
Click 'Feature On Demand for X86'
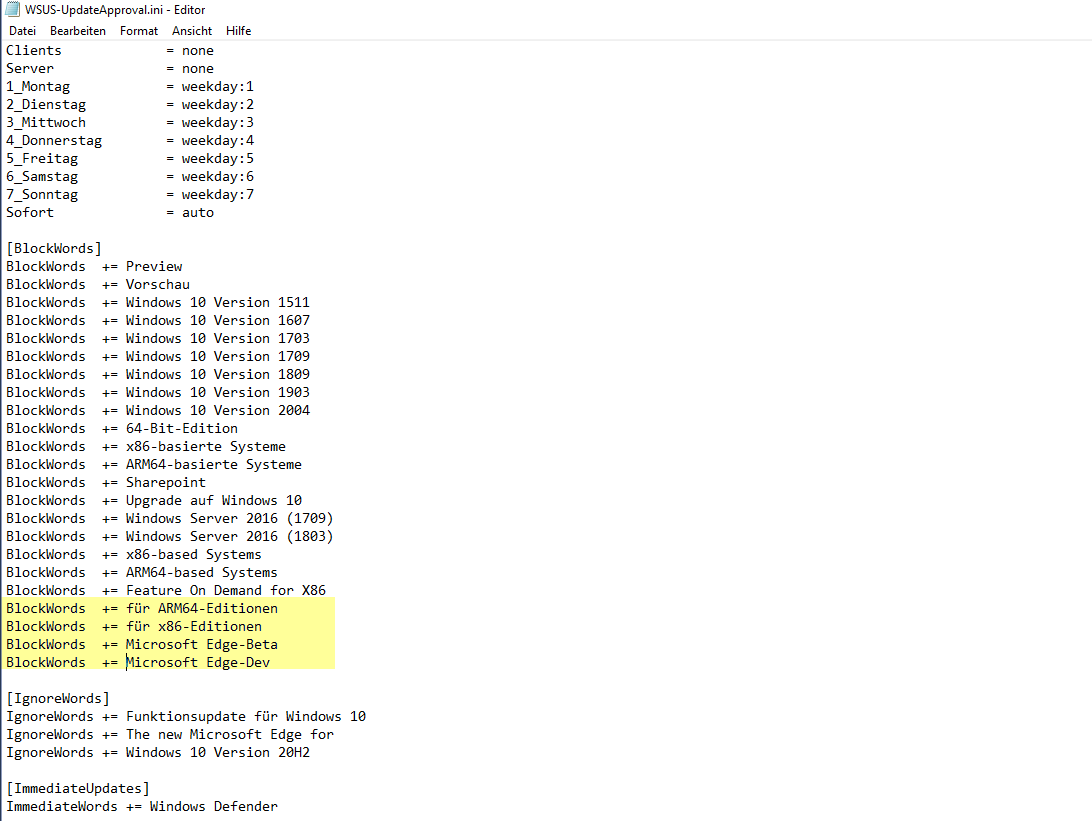coord(226,591)
